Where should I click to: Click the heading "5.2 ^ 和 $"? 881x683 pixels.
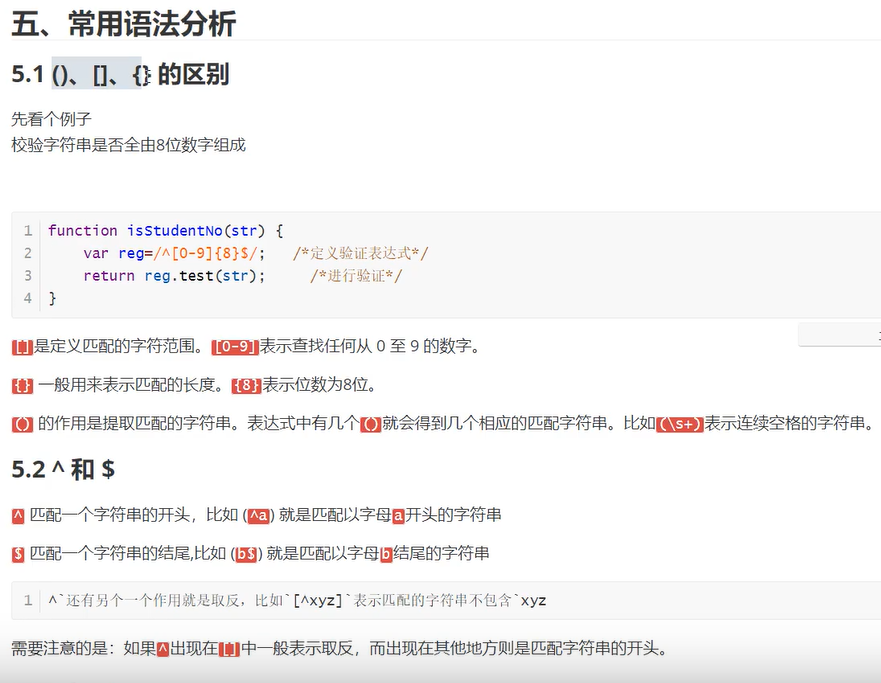tap(63, 469)
